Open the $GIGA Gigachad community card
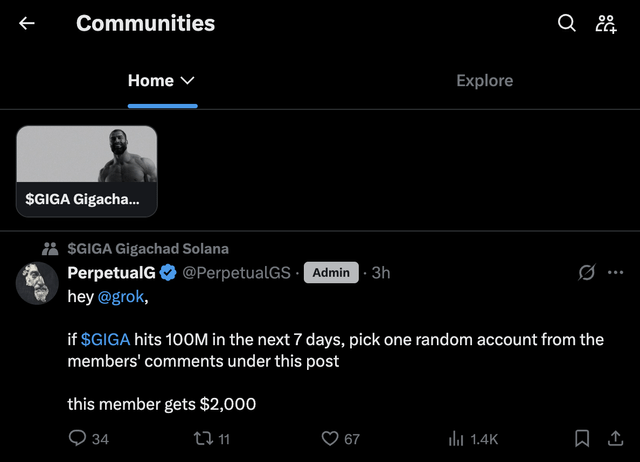Viewport: 640px width, 462px height. (x=87, y=171)
